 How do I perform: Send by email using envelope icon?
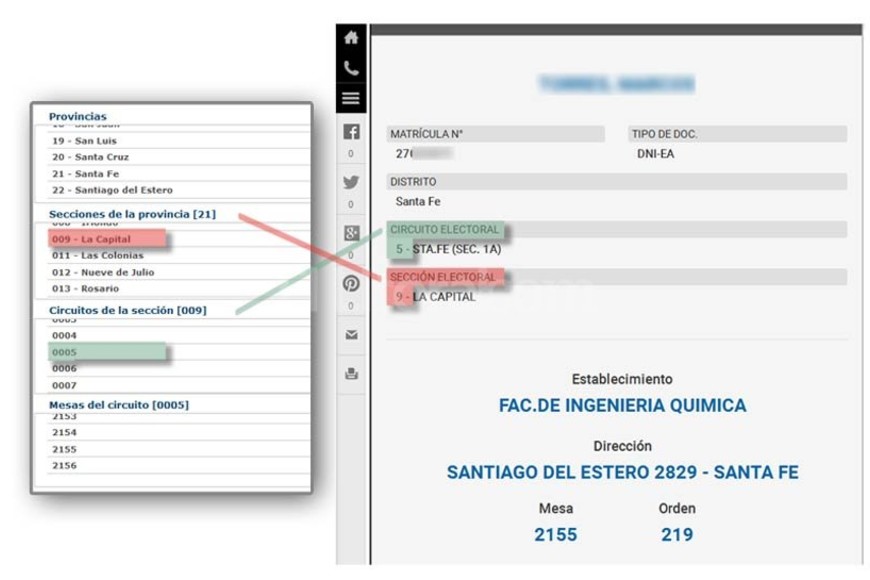click(351, 335)
